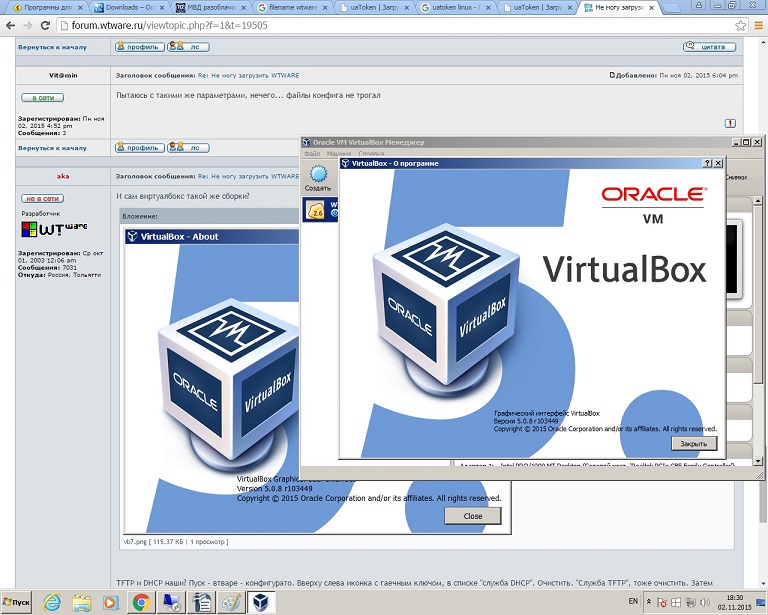The image size is (768, 615).
Task: Click the Пуск start button
Action: click(17, 602)
